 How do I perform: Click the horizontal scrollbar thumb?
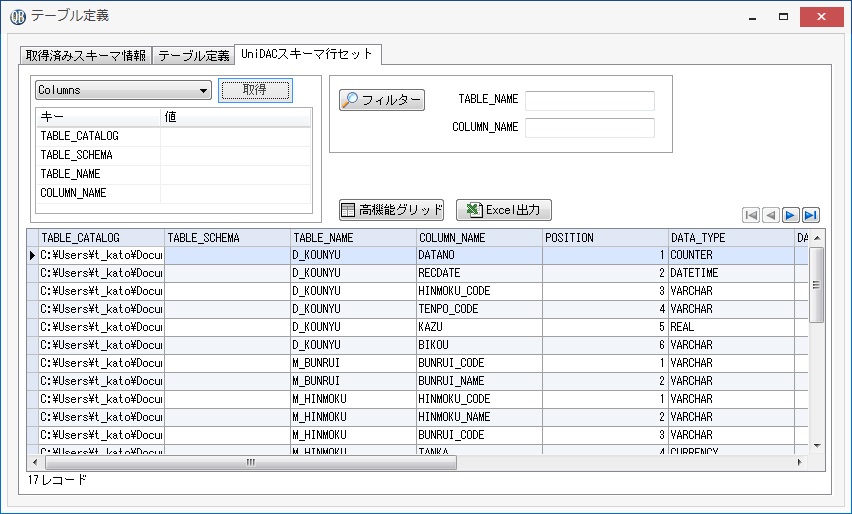(251, 463)
